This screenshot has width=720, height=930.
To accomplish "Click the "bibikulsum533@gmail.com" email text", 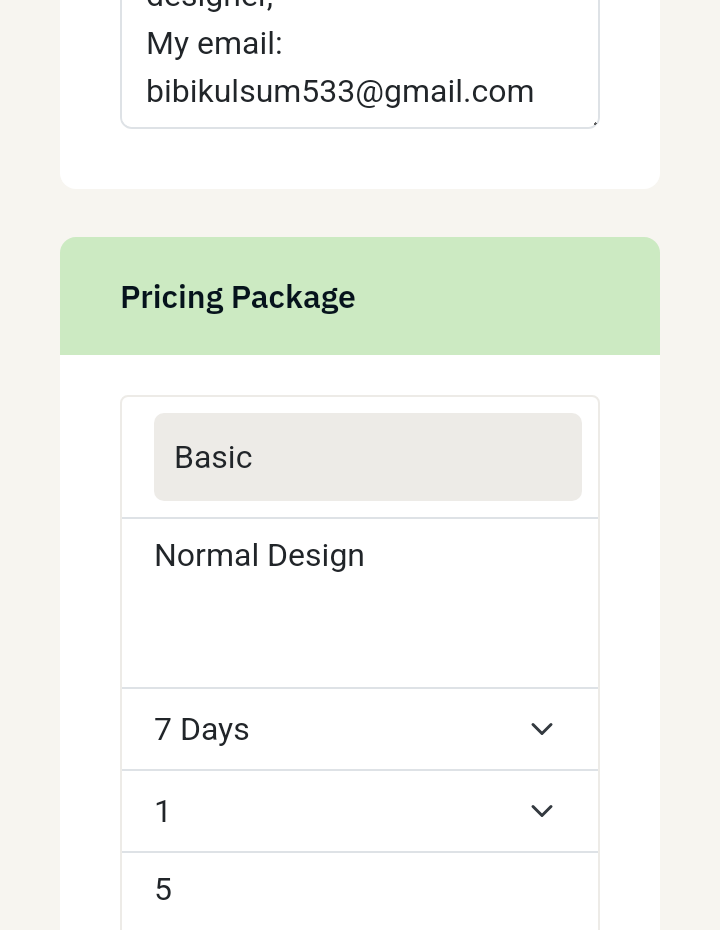I will [x=340, y=91].
